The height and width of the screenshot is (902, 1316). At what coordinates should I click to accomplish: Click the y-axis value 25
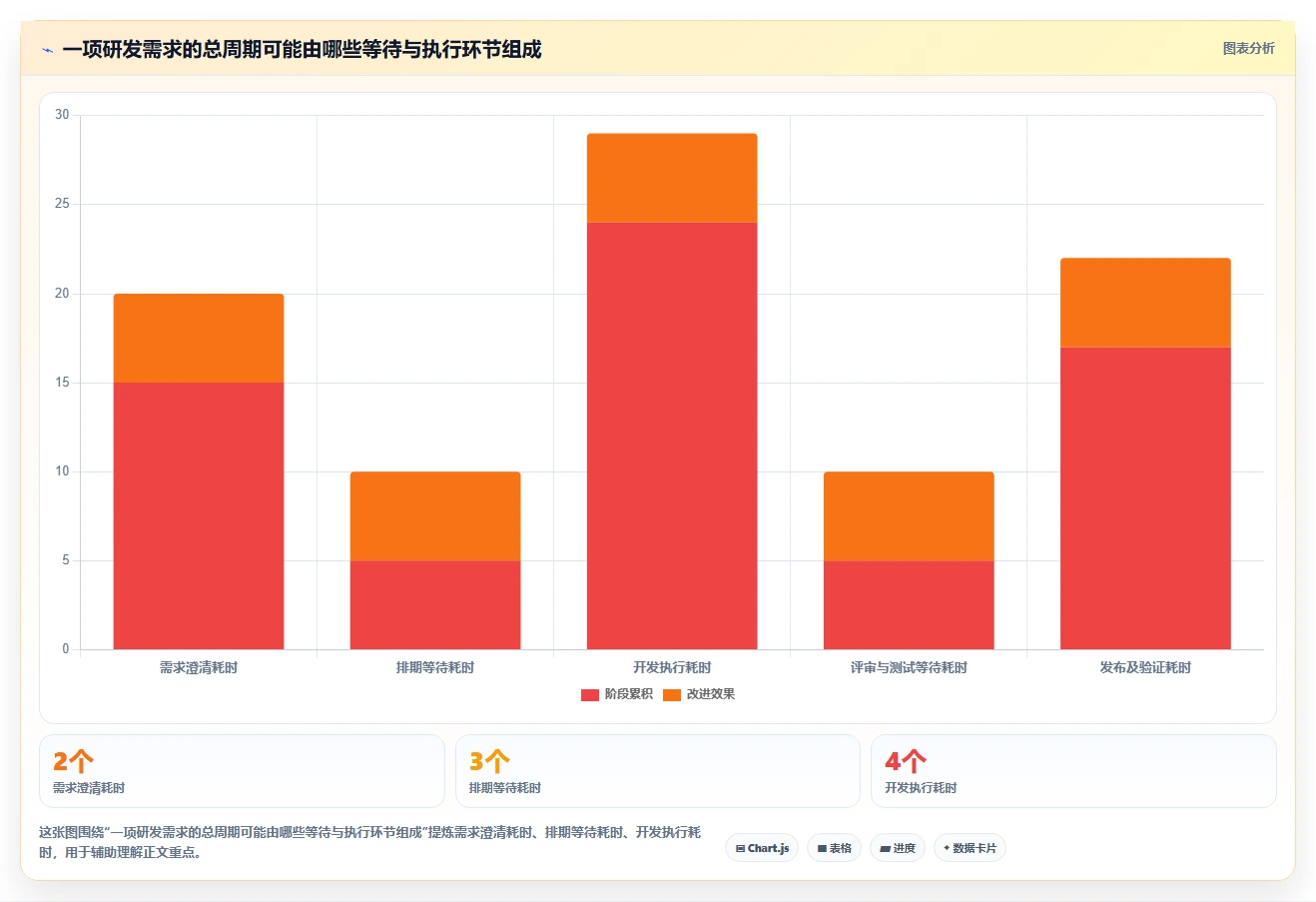tap(62, 204)
